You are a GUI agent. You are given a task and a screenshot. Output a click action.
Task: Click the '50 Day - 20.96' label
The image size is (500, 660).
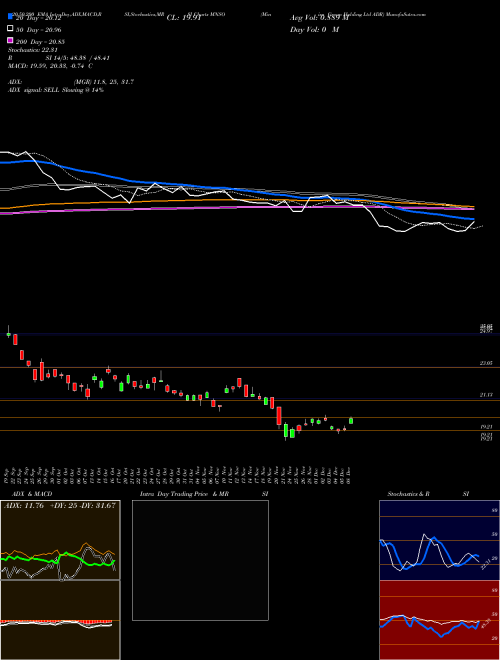tap(40, 29)
